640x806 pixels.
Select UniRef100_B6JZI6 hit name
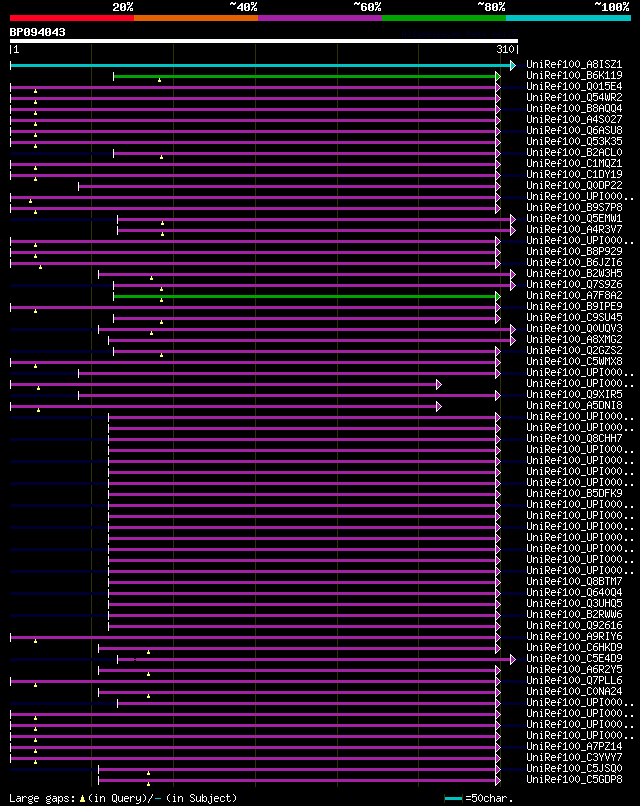click(x=574, y=263)
